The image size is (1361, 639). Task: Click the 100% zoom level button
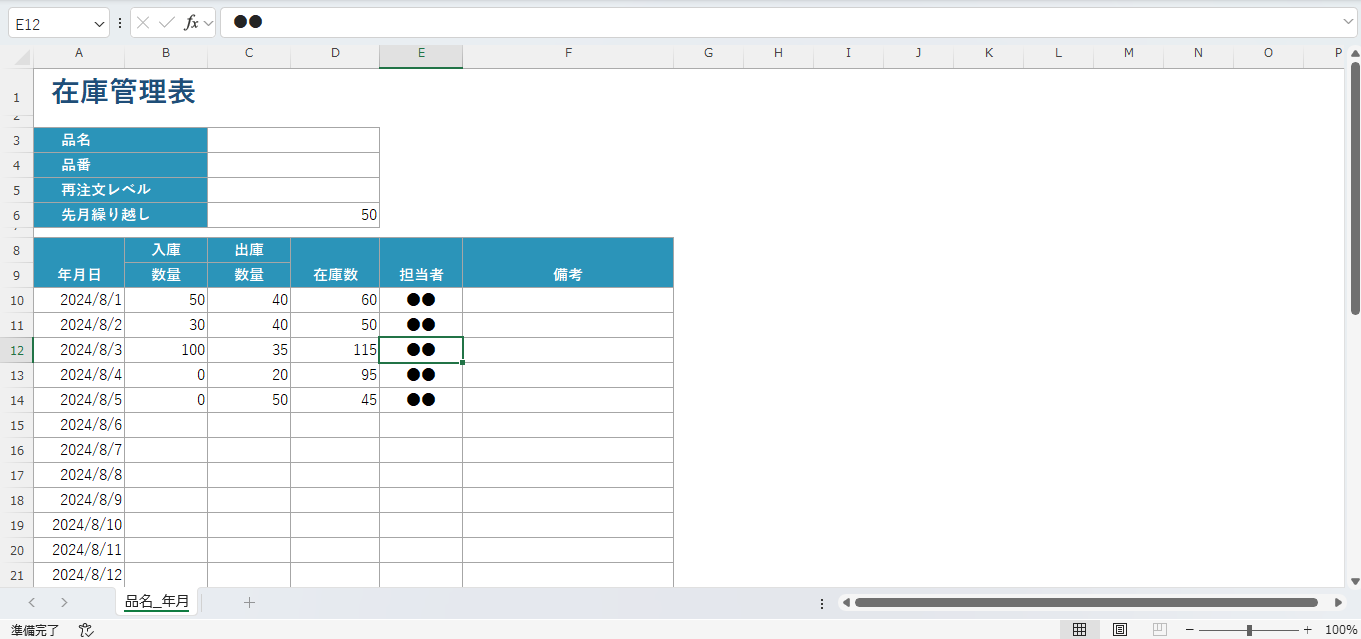pyautogui.click(x=1340, y=630)
